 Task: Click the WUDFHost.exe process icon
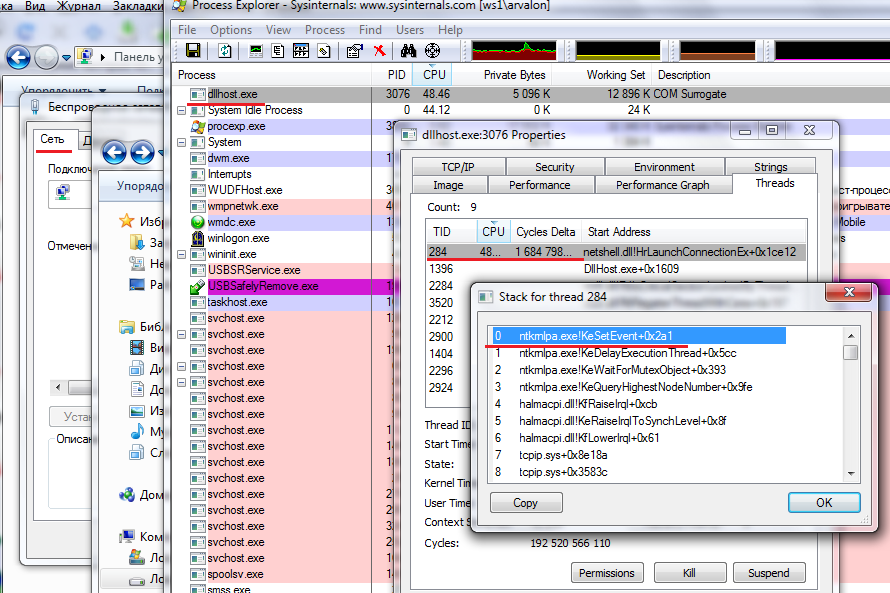(198, 190)
